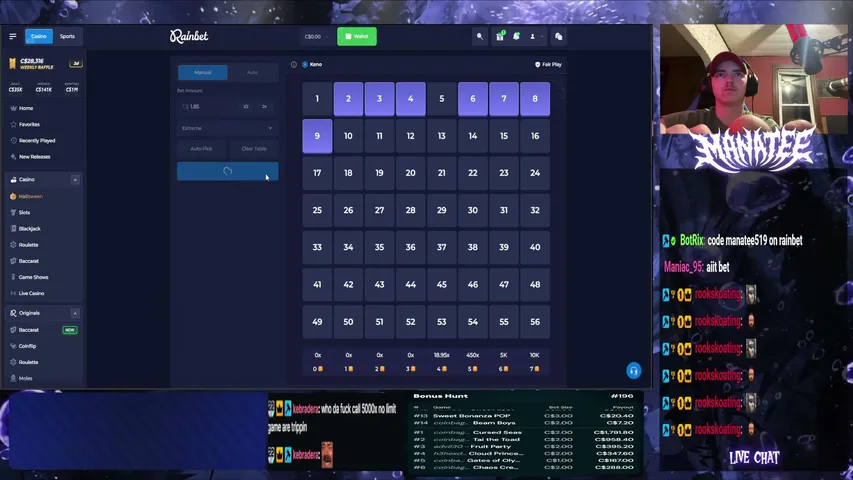
Task: Switch to Casino tab
Action: click(x=39, y=36)
